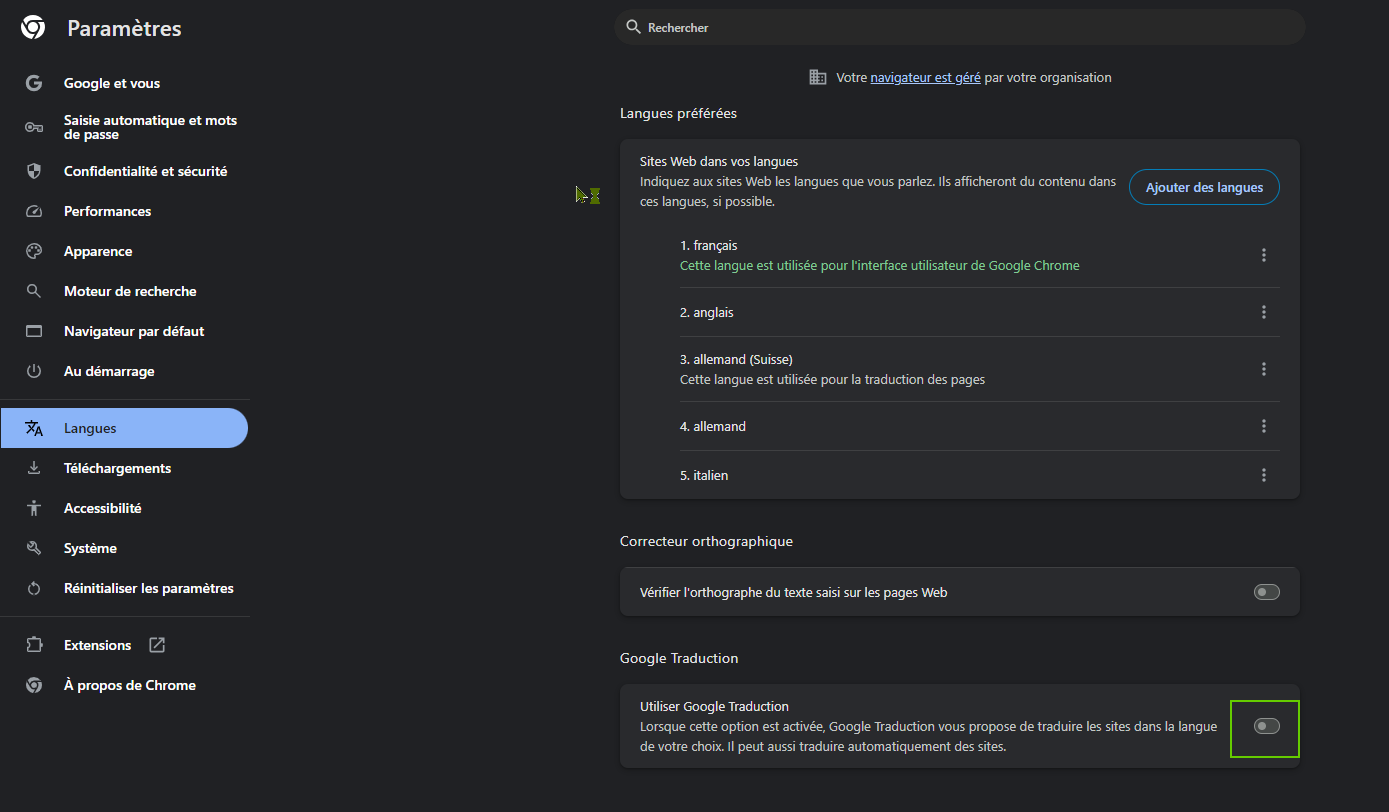Click the download icon for Téléchargements
1389x812 pixels.
[x=34, y=468]
